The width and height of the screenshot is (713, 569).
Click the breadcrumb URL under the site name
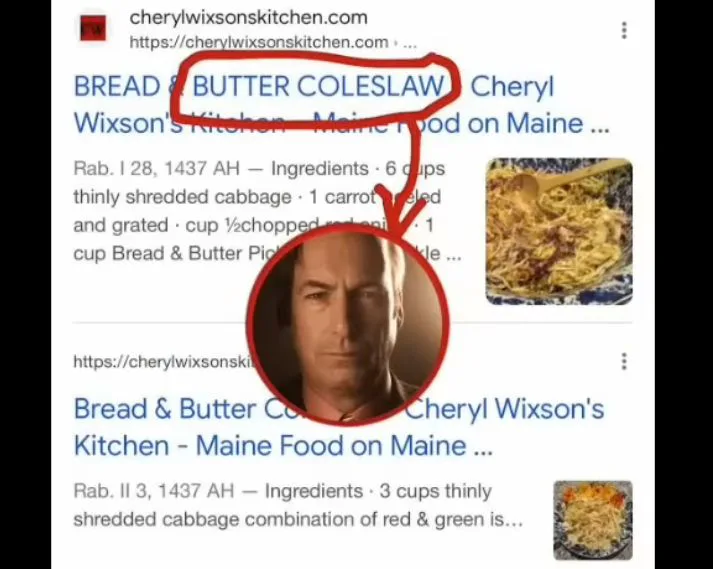(273, 42)
